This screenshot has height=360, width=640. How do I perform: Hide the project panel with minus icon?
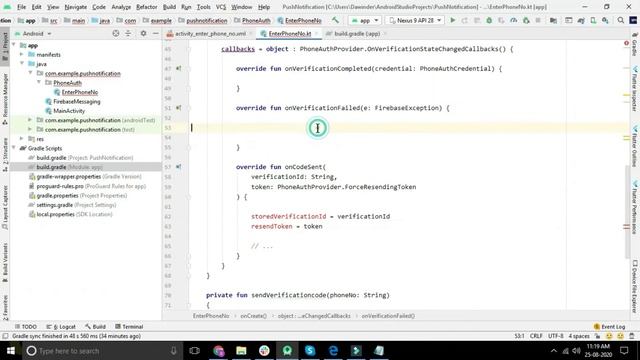[x=156, y=33]
